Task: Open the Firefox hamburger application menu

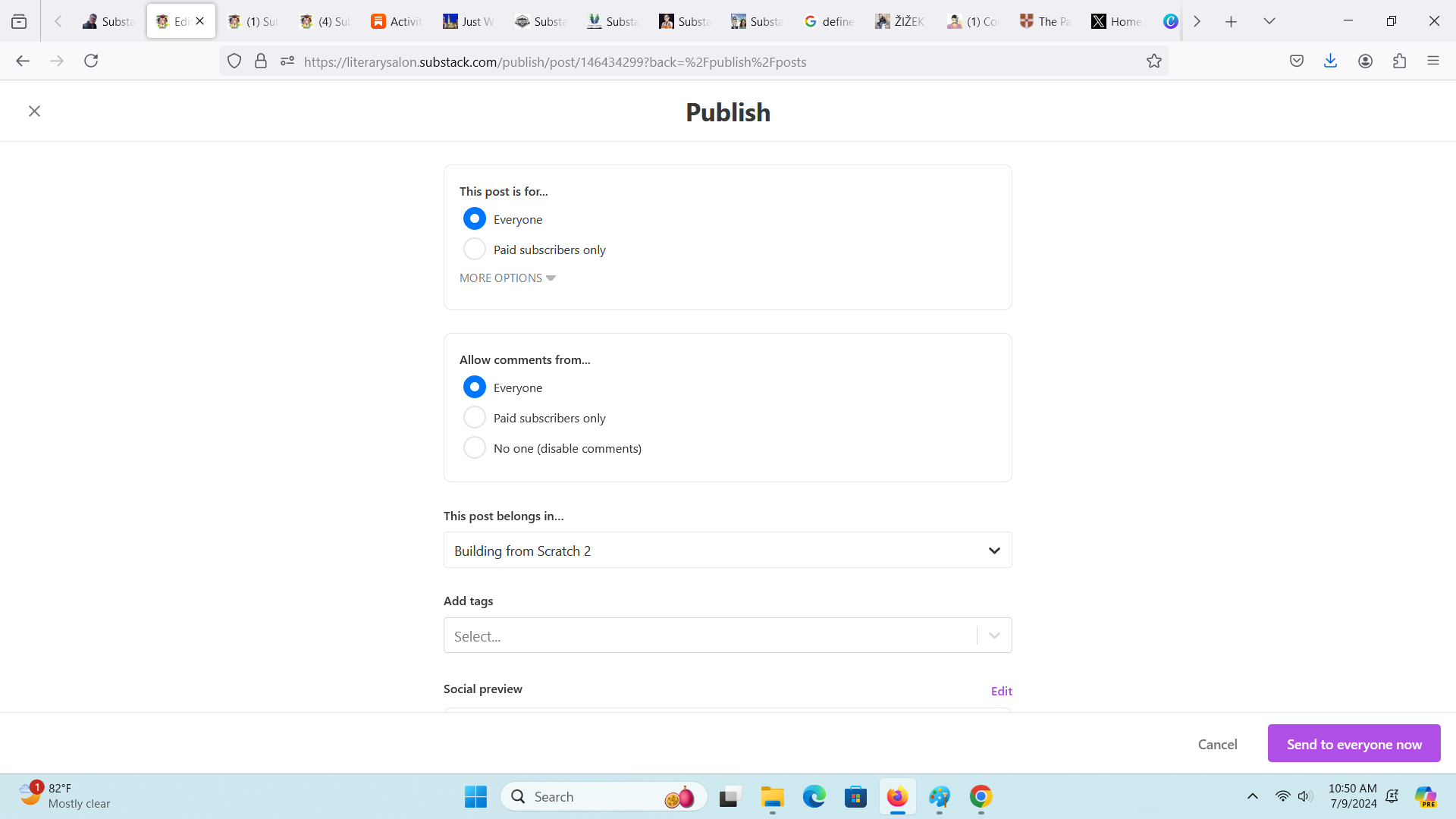Action: point(1432,61)
